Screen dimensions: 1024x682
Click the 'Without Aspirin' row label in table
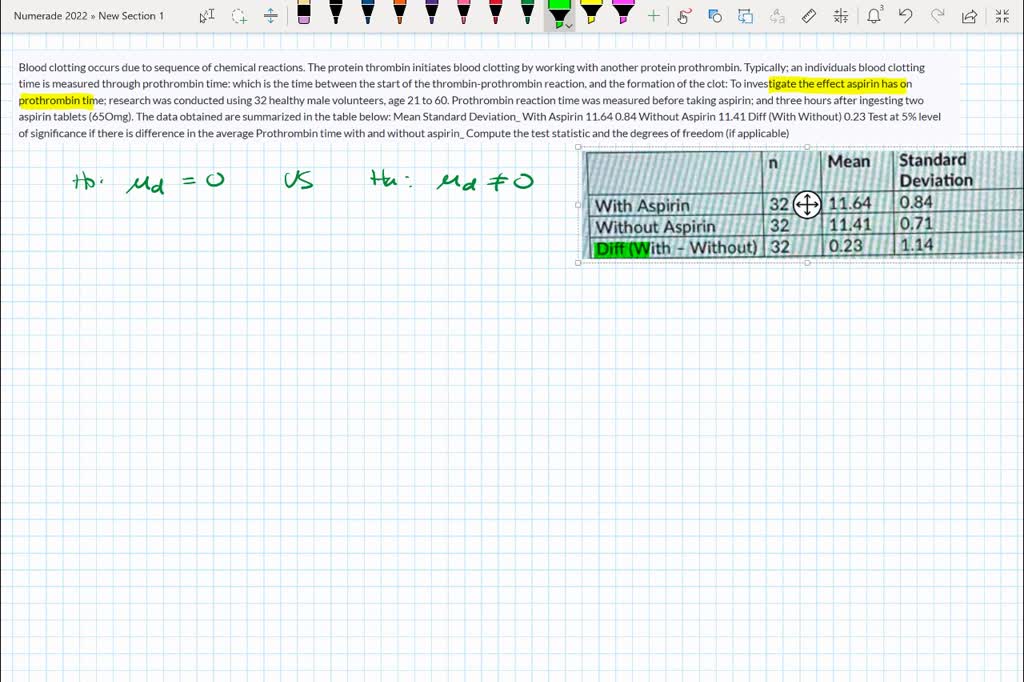point(655,227)
